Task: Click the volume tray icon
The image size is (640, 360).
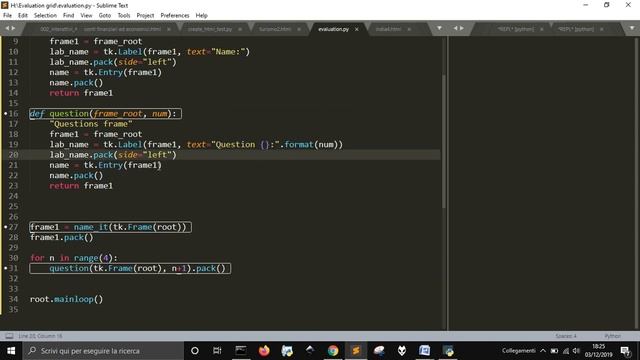Action: 576,351
